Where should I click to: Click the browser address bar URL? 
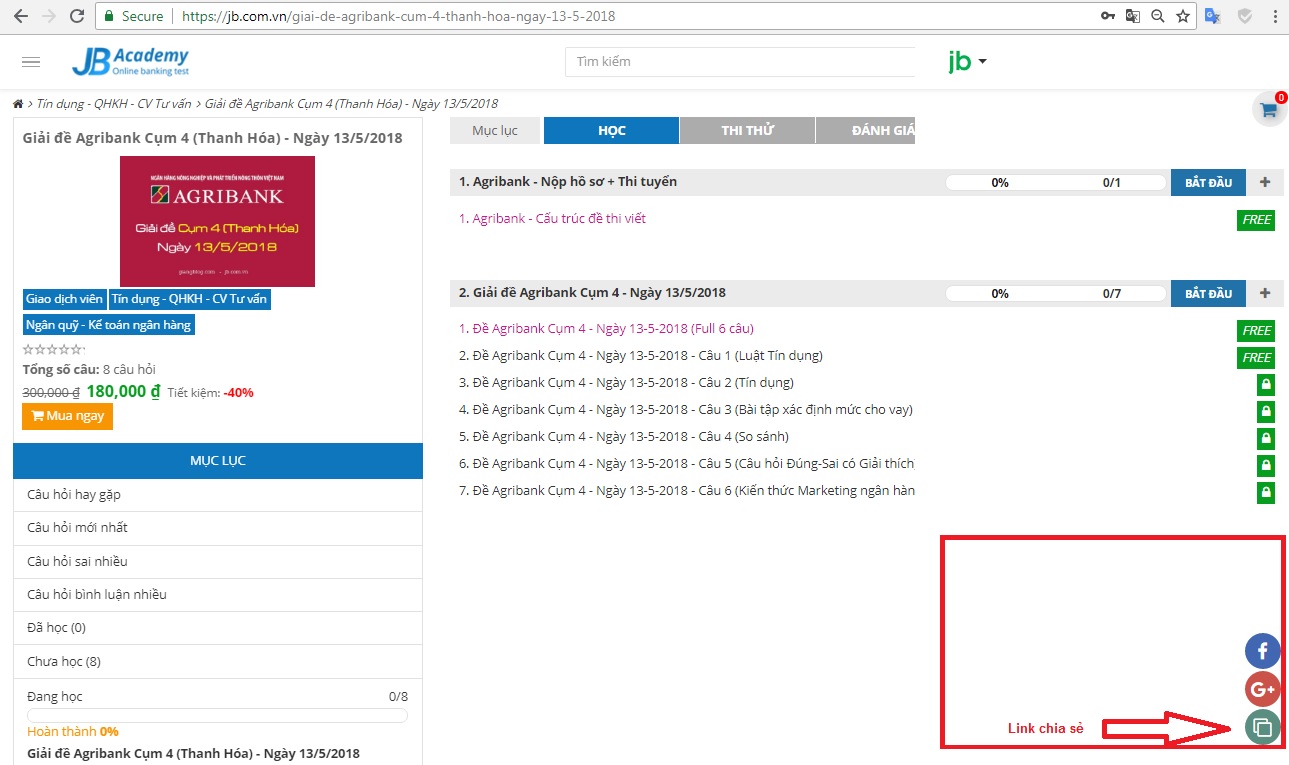[399, 16]
